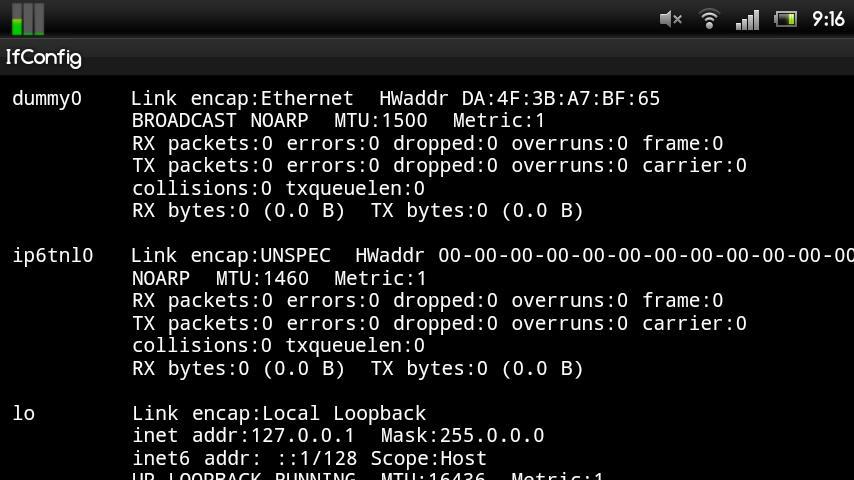Tap the MTU:1460 value for ip6tnl0
854x480 pixels.
point(262,279)
